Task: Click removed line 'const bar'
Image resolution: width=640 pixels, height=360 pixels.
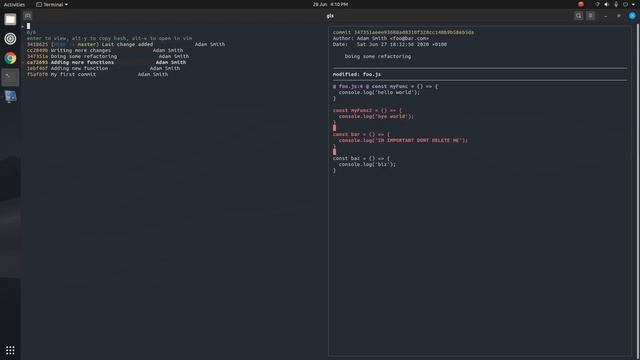Action: [361, 134]
